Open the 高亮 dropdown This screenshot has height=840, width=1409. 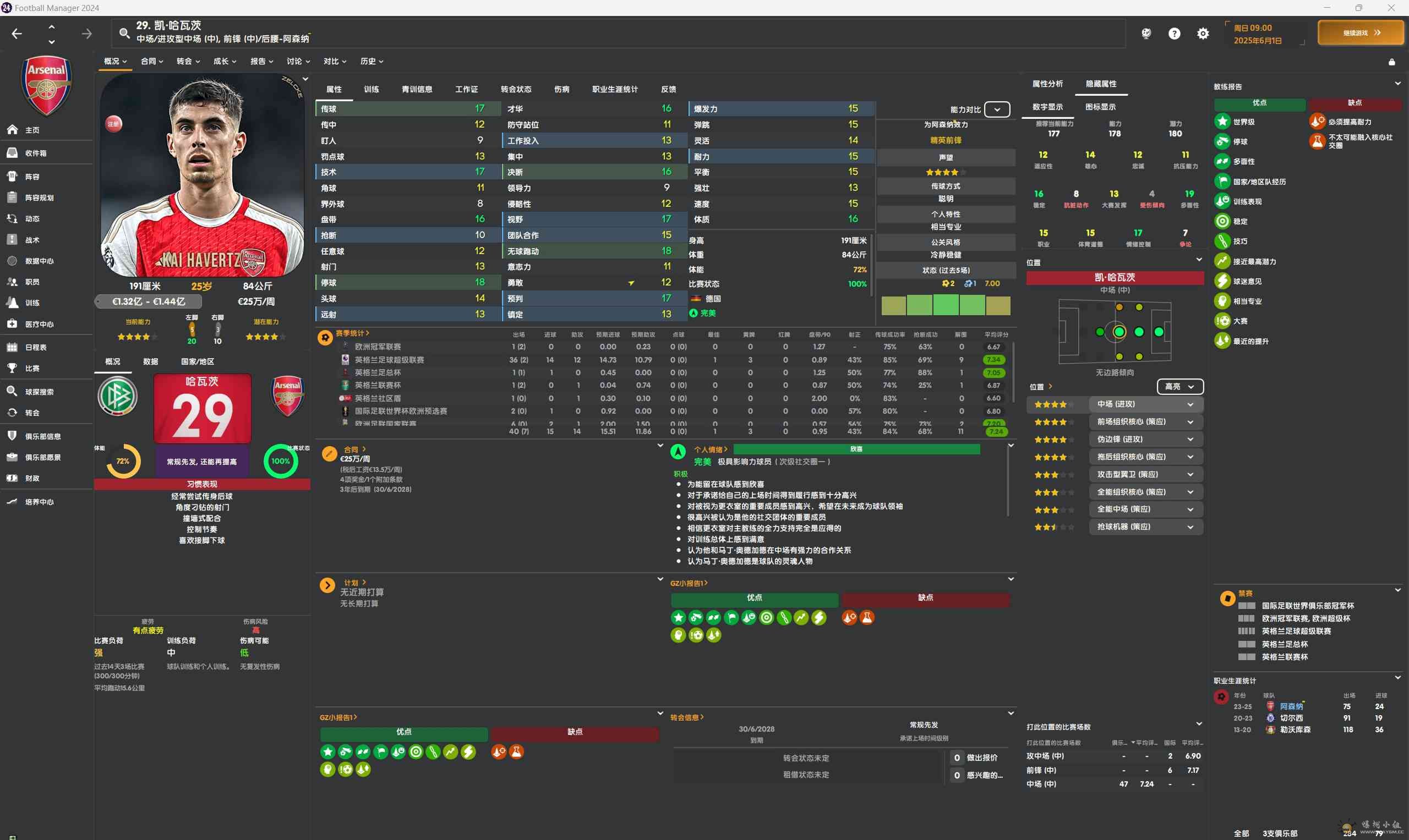click(x=1179, y=386)
